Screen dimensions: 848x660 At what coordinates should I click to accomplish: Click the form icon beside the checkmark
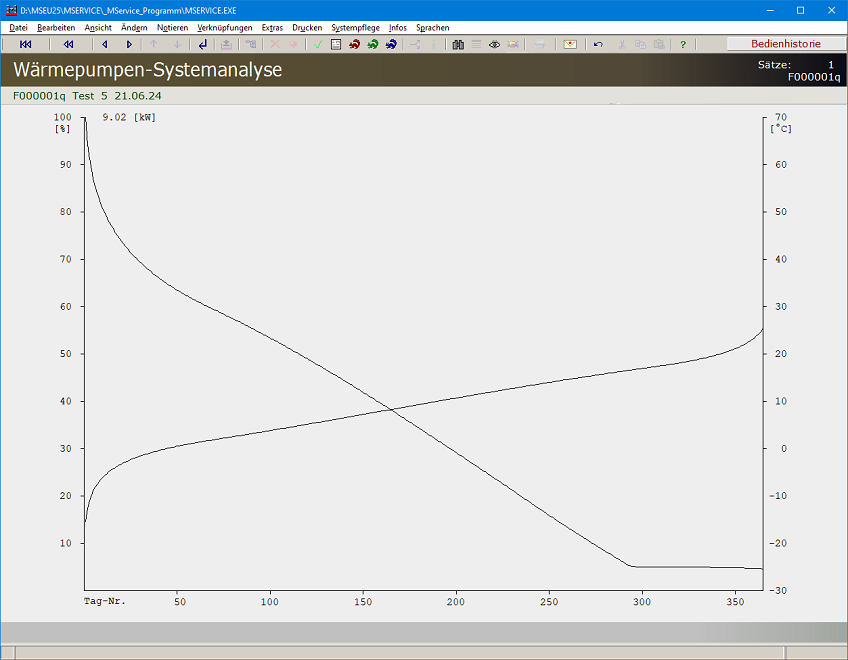[x=336, y=44]
